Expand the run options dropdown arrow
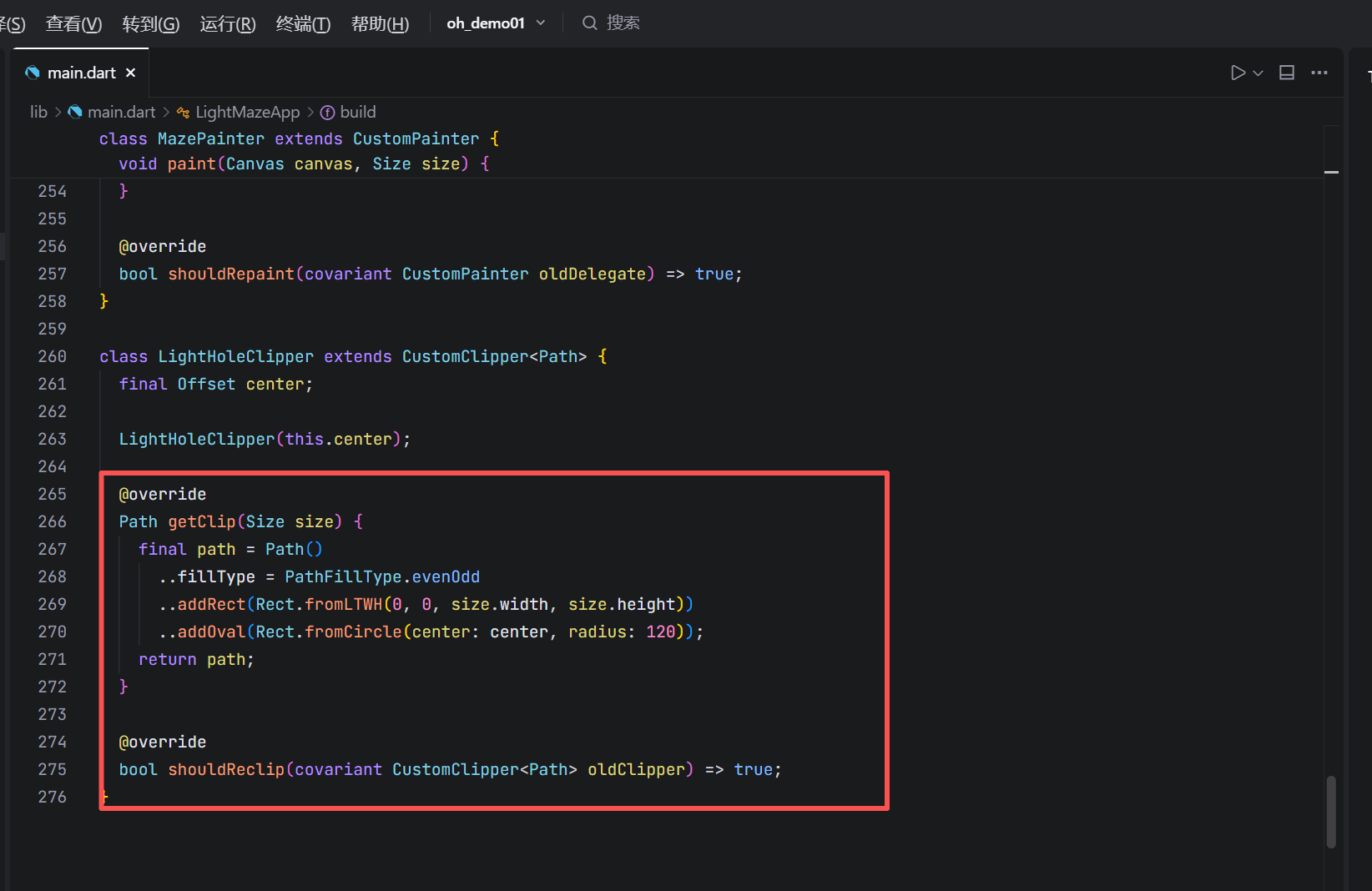 (x=1258, y=73)
